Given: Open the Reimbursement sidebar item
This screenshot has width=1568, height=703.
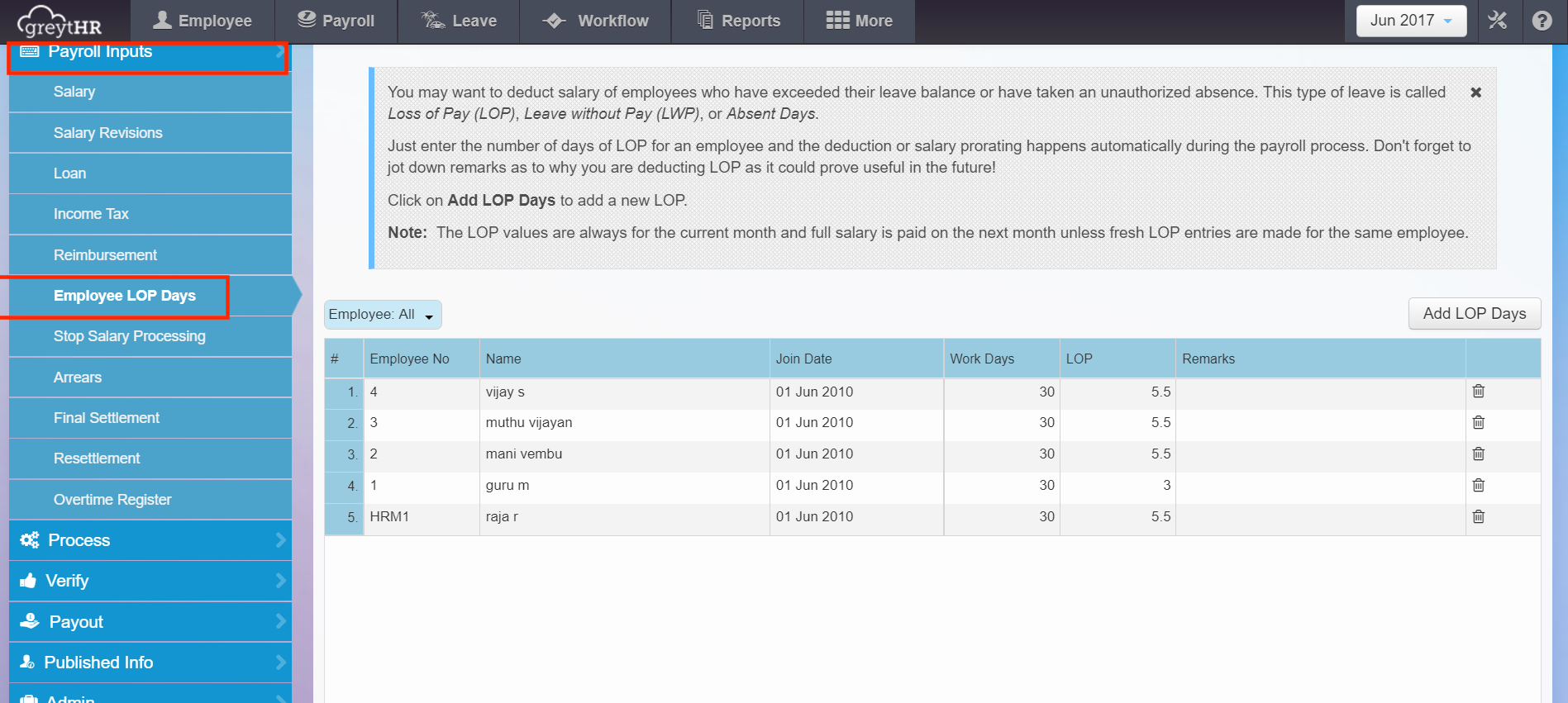Looking at the screenshot, I should tap(150, 255).
